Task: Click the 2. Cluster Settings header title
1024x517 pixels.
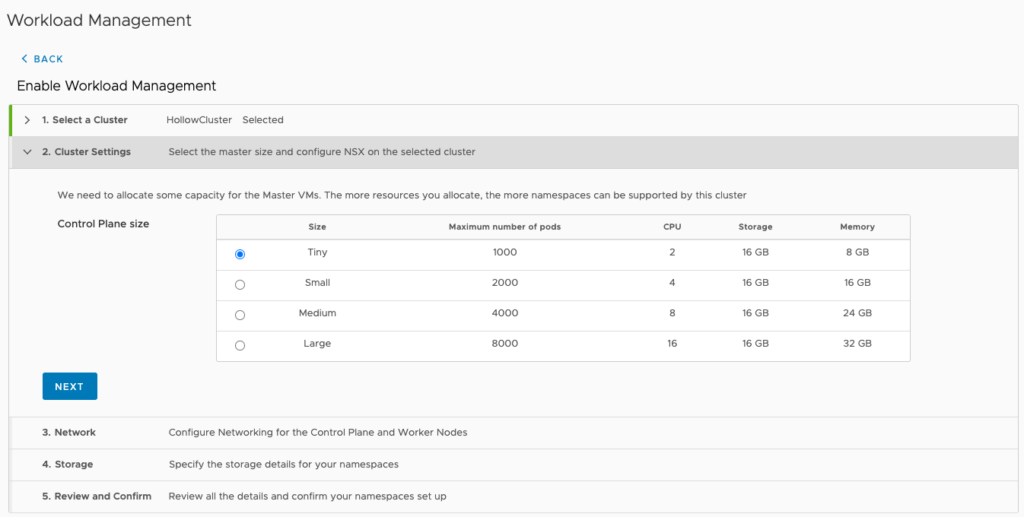Action: click(86, 152)
